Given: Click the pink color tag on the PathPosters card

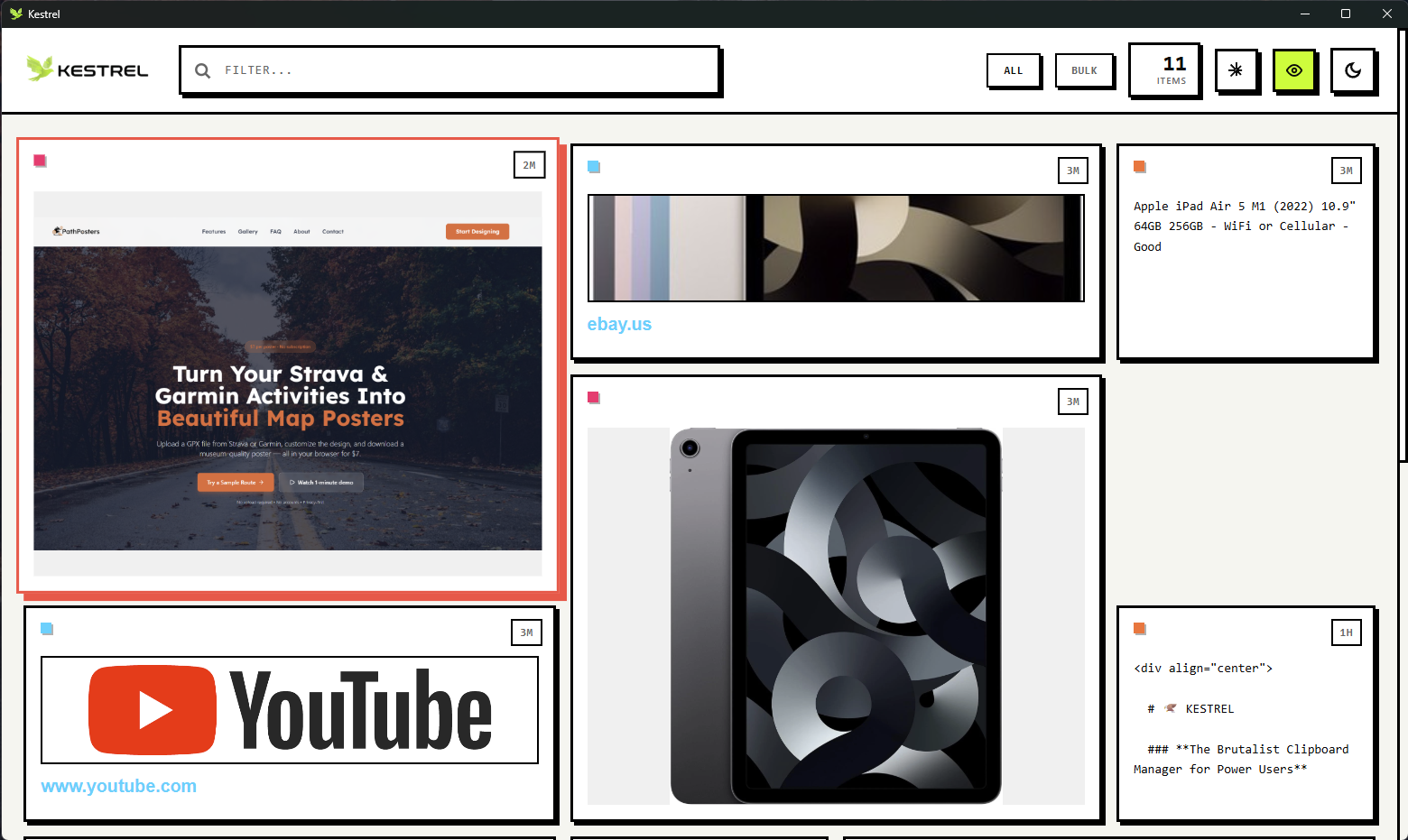Looking at the screenshot, I should coord(40,160).
